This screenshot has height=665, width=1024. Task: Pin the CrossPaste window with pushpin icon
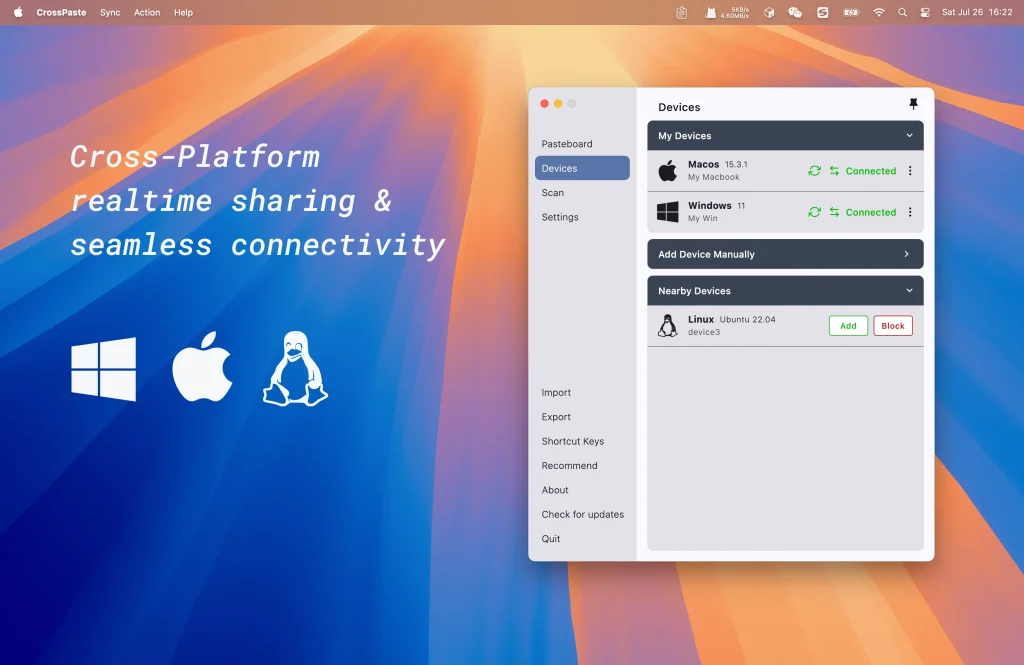point(913,104)
